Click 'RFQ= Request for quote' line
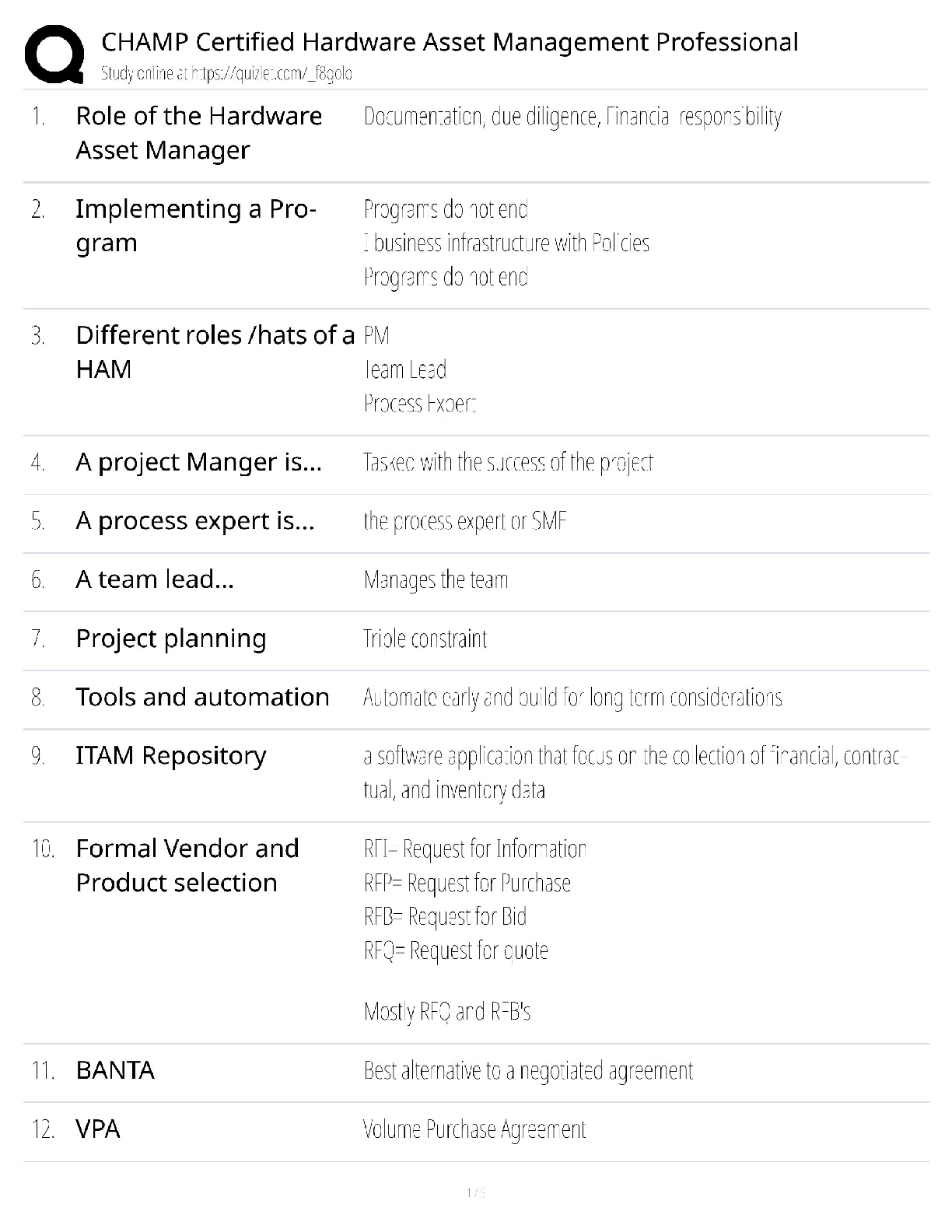 pos(456,950)
